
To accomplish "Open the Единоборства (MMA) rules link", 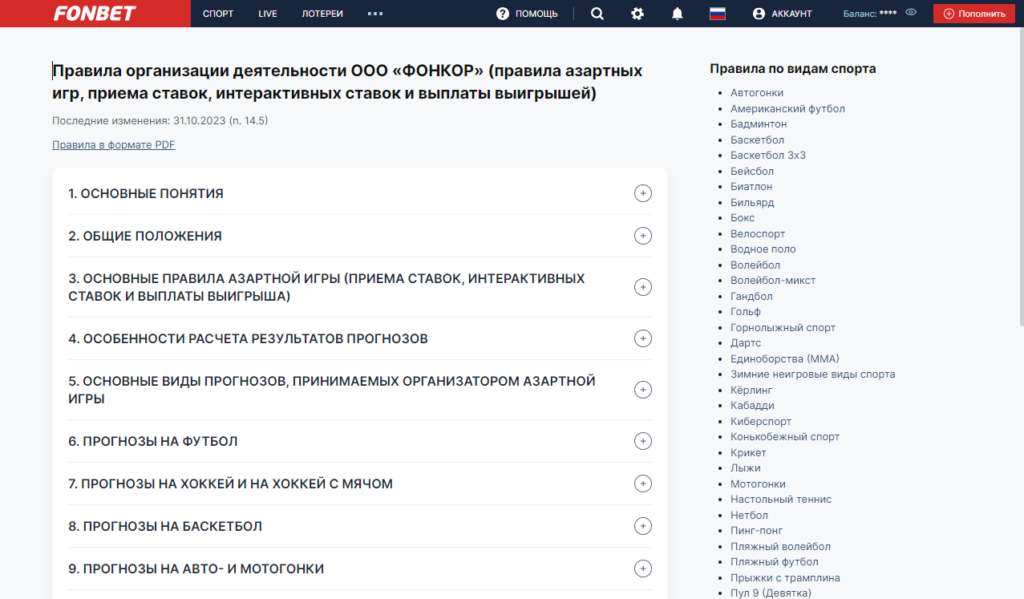I will pyautogui.click(x=784, y=359).
